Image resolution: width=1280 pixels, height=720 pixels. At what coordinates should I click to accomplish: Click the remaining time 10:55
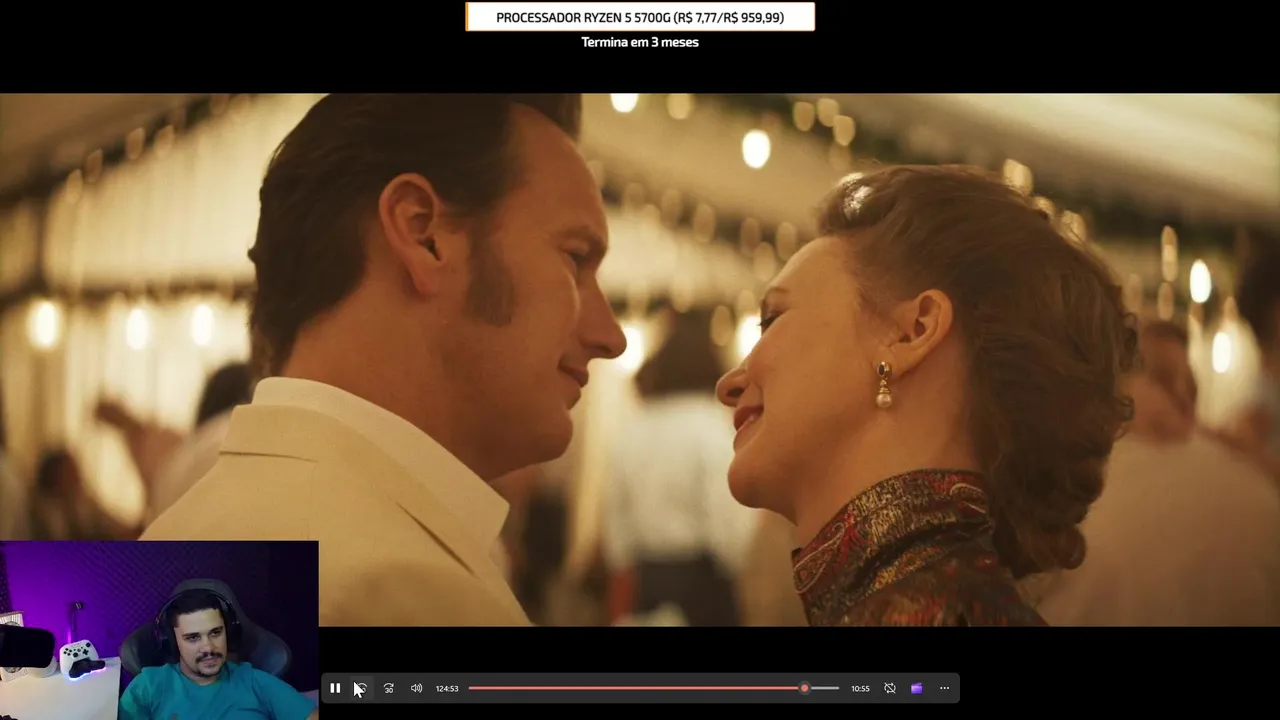[860, 688]
